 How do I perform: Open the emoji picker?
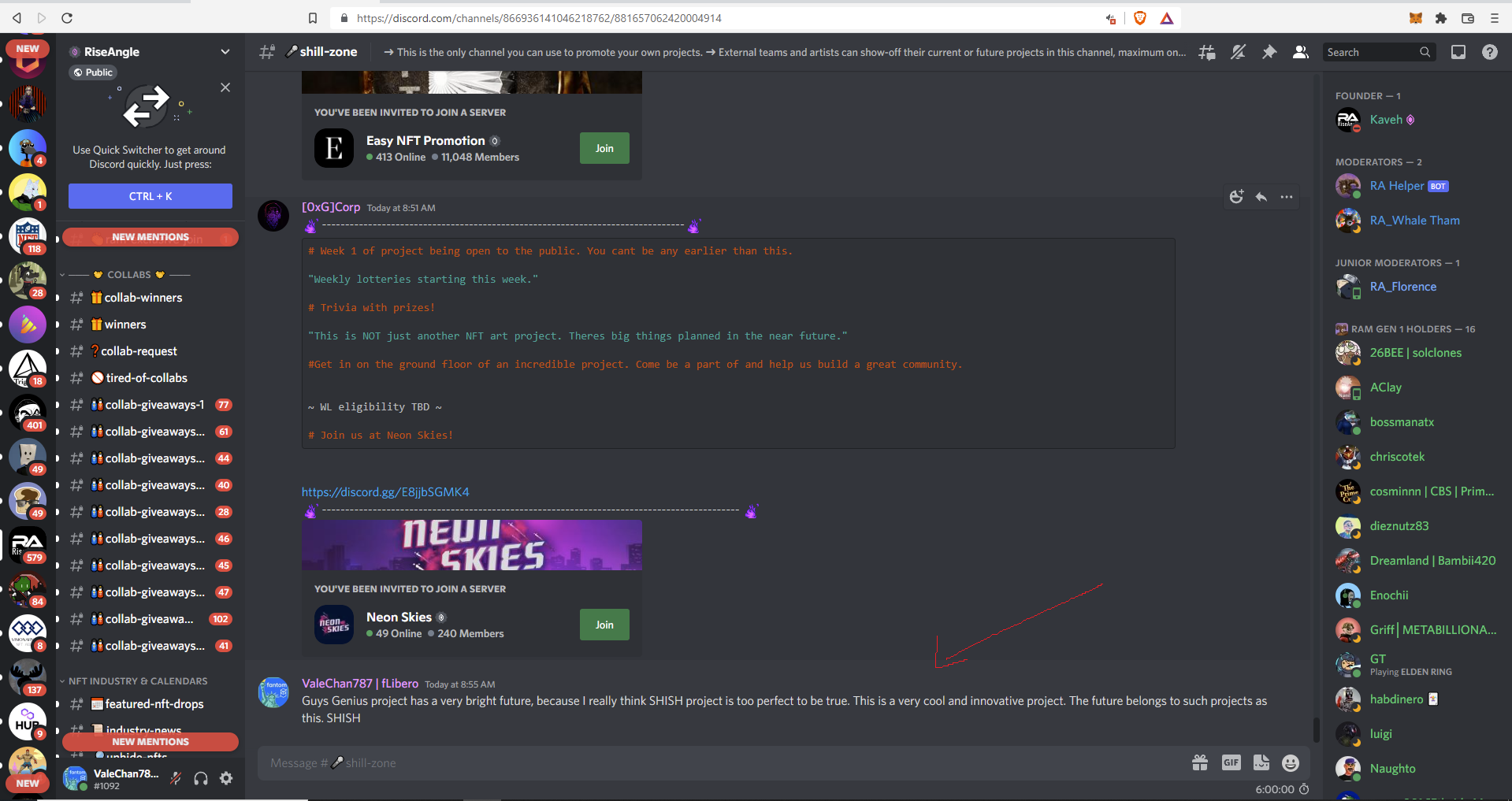[1291, 762]
